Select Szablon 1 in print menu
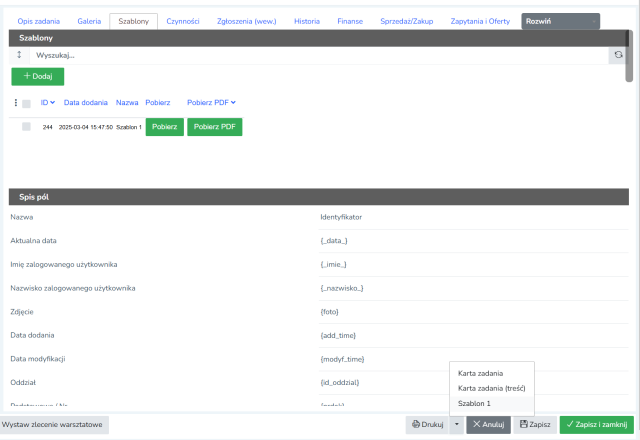 (x=492, y=403)
